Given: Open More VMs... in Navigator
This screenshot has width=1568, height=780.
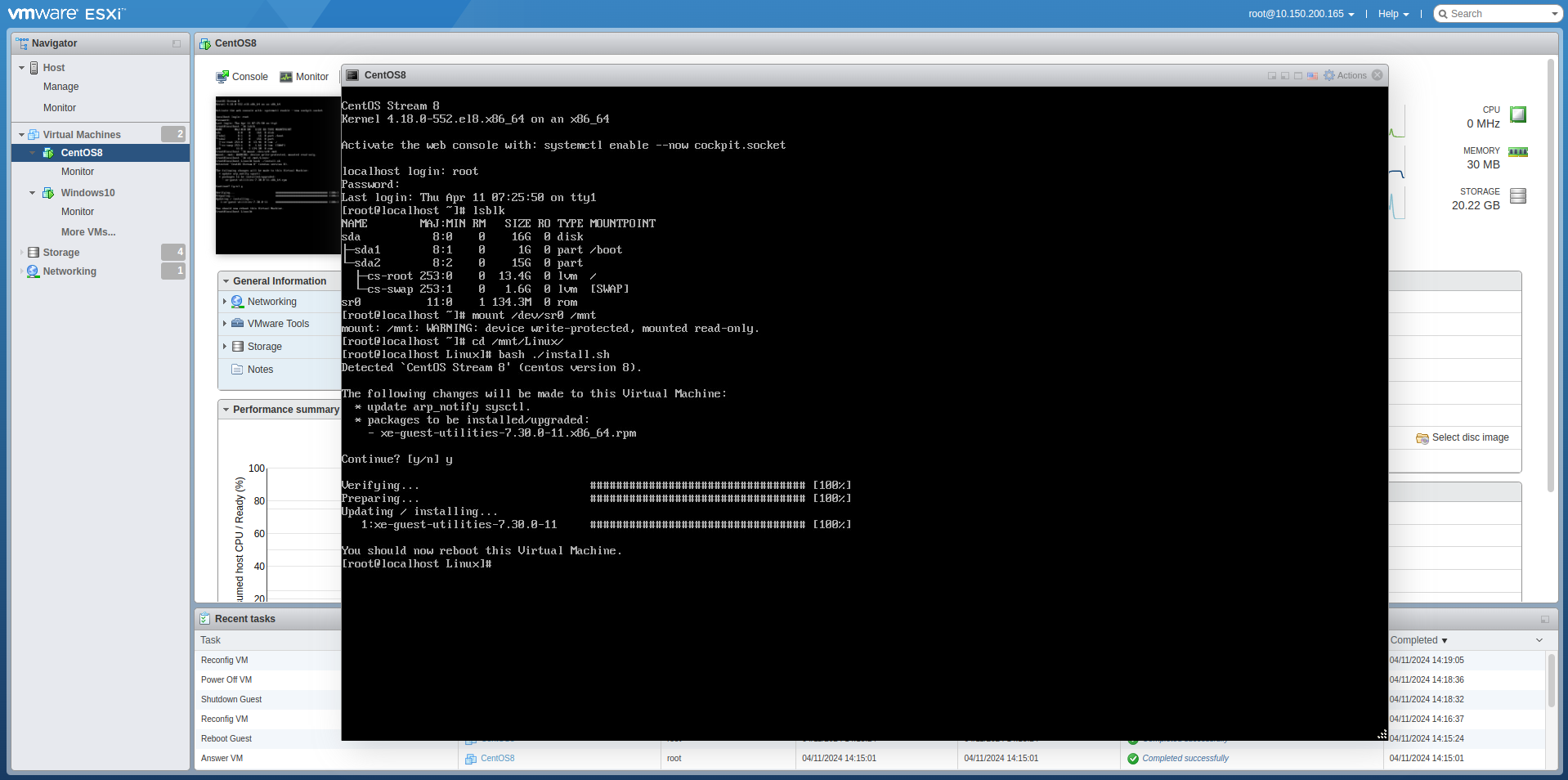Looking at the screenshot, I should click(x=88, y=232).
